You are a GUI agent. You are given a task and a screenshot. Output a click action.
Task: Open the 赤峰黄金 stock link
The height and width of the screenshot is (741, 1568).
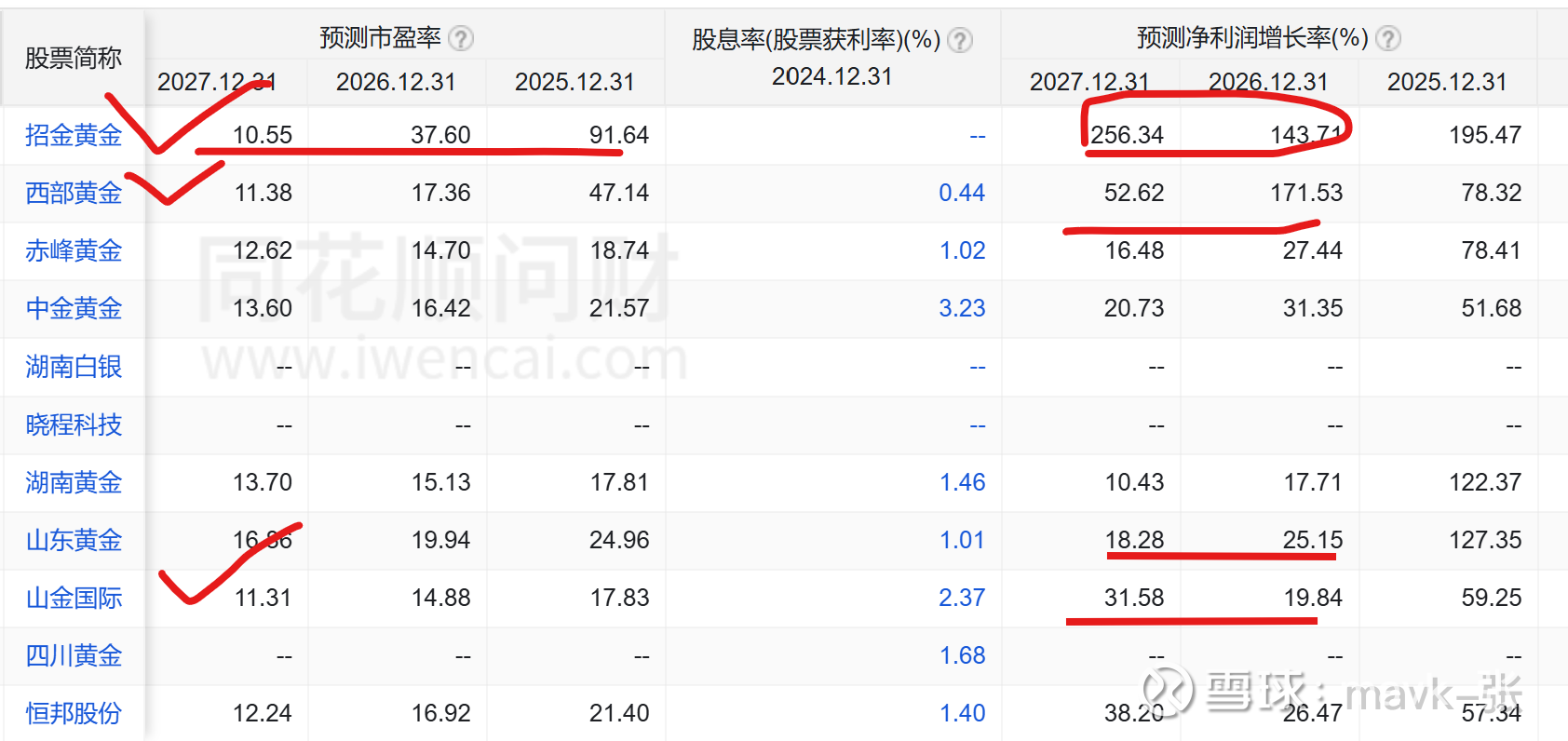coord(74,250)
